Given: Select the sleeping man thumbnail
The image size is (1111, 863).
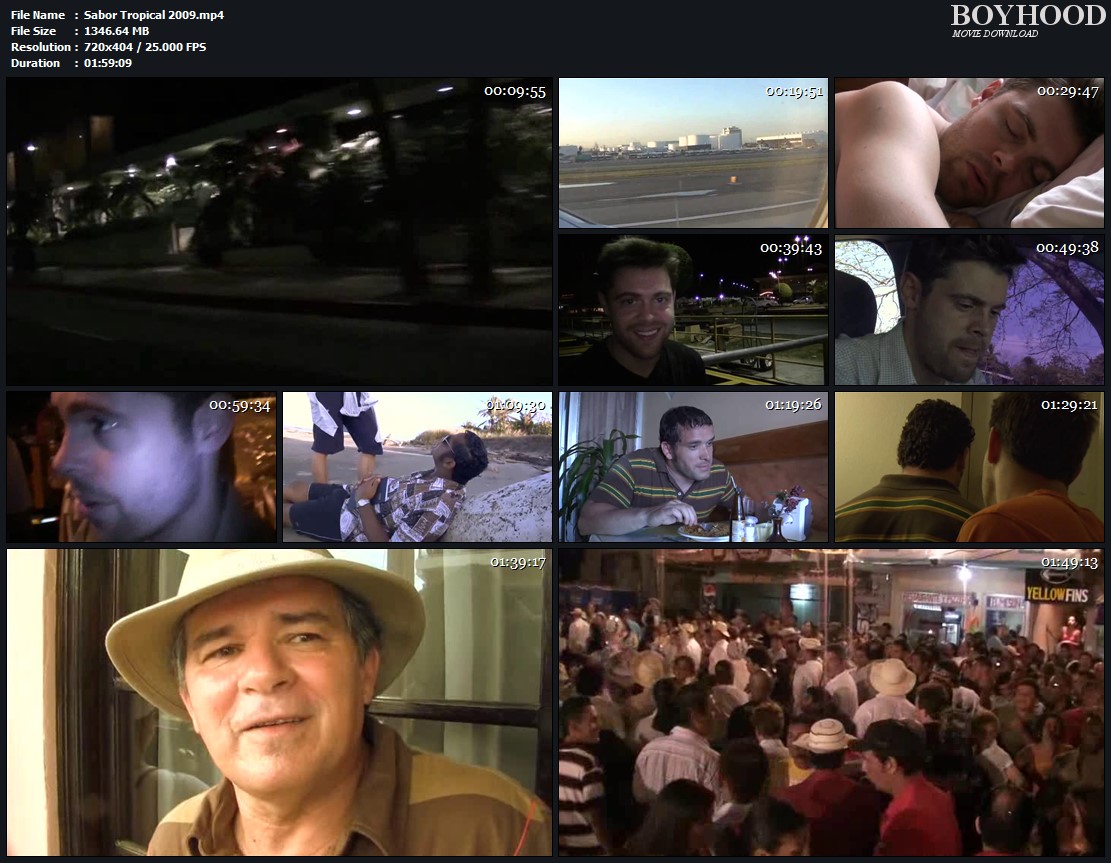Looking at the screenshot, I should [969, 153].
